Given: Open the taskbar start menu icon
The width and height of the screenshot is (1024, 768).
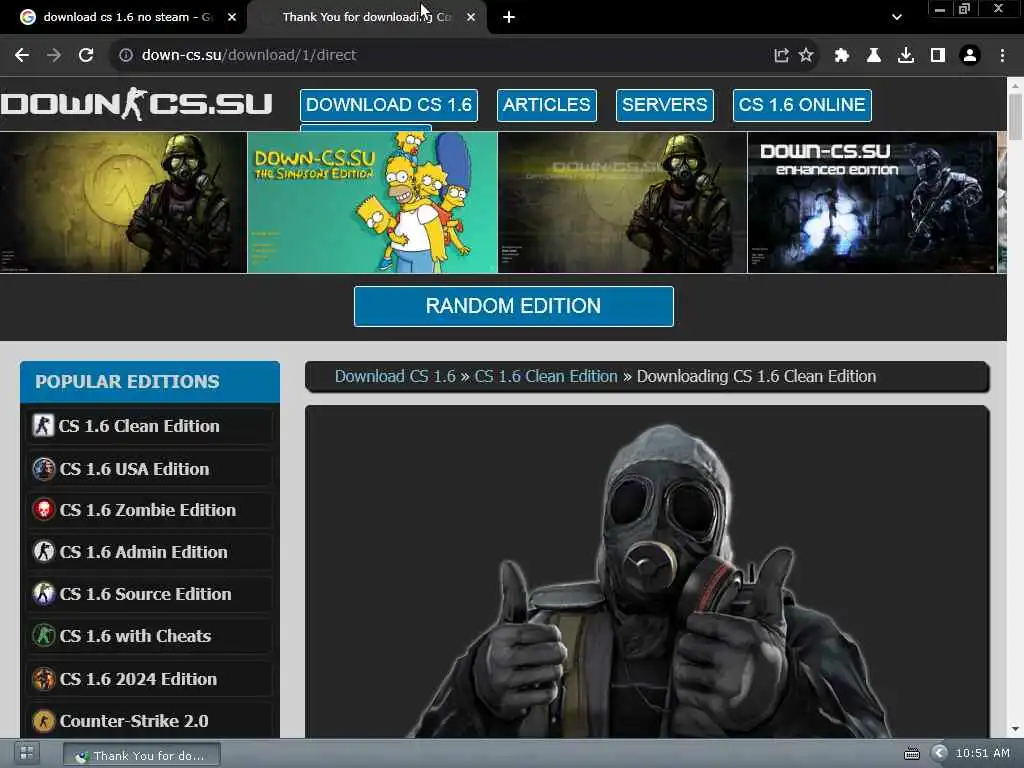Looking at the screenshot, I should pyautogui.click(x=27, y=754).
